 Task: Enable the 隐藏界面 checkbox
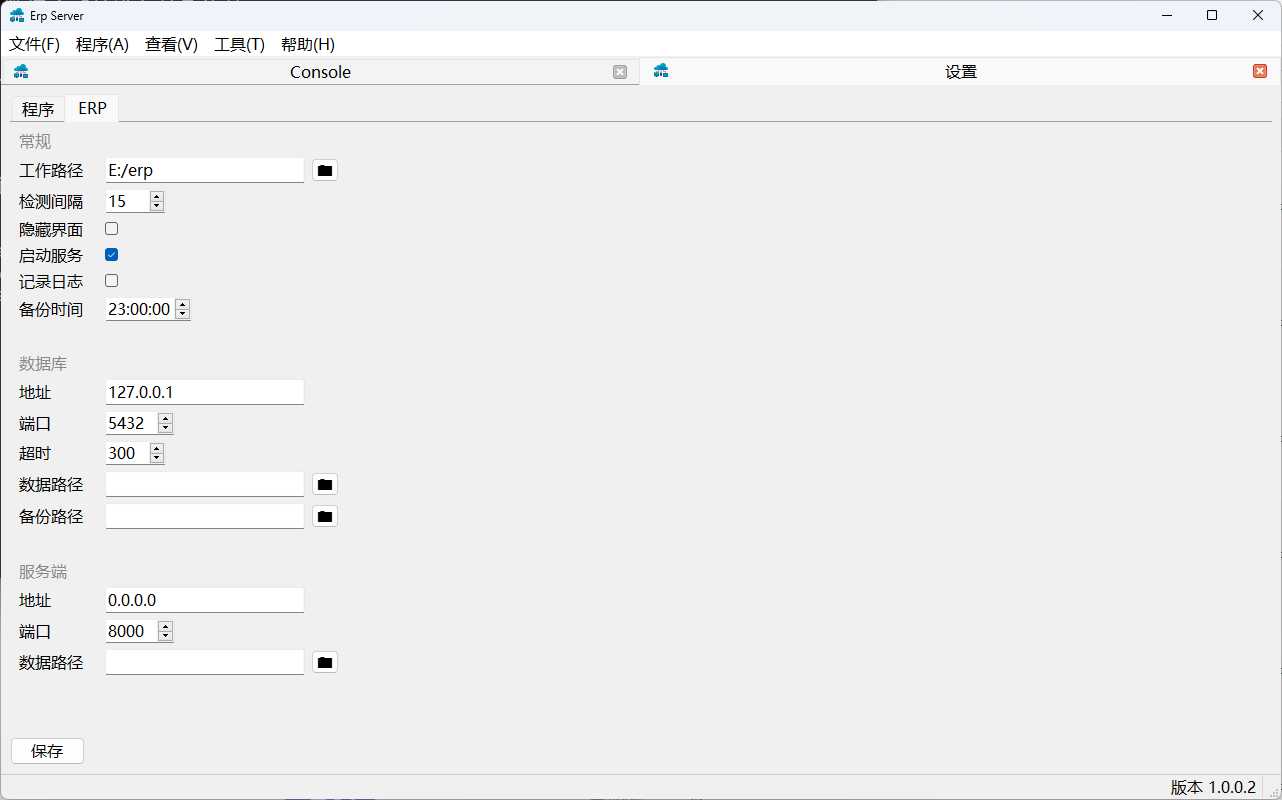[112, 229]
